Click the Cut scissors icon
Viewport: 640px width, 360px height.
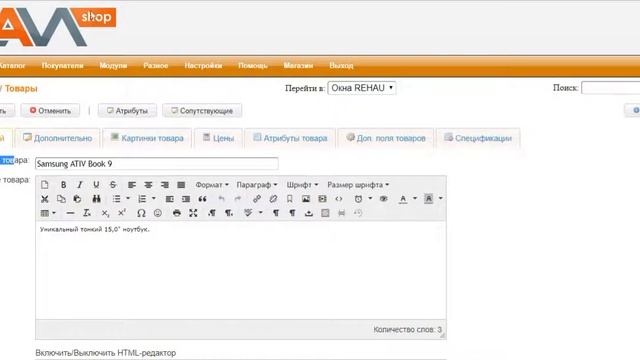[x=44, y=199]
